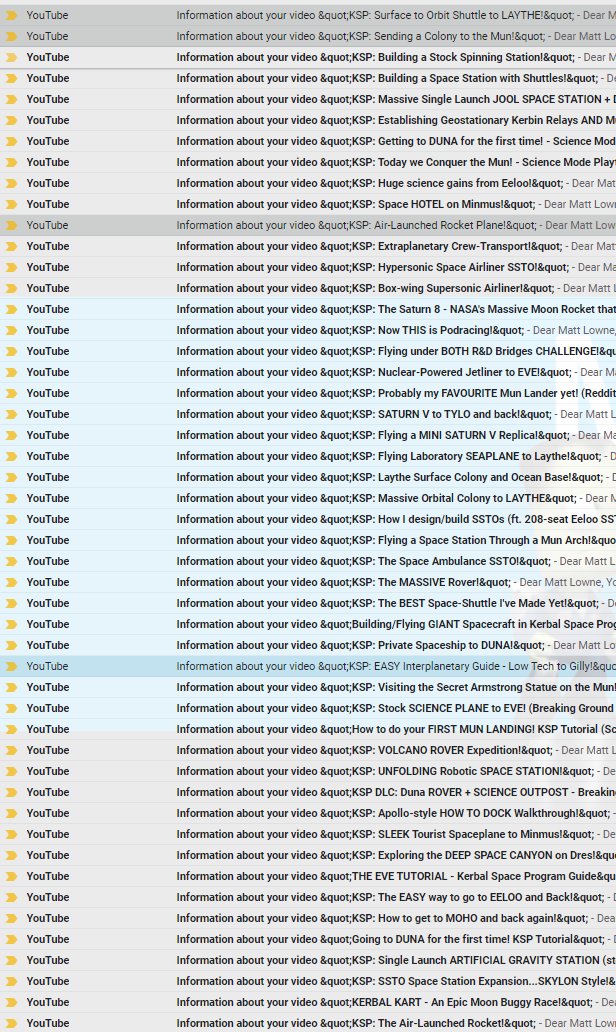The image size is (616, 1032).
Task: Toggle importance marker on Building a Stock Spinning Station row
Action: (11, 57)
